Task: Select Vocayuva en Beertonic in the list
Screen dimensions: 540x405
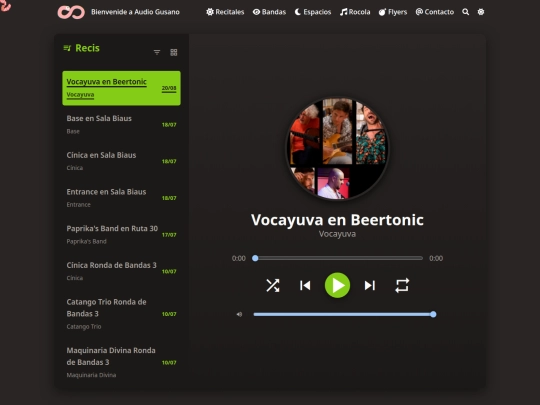Action: coord(121,88)
